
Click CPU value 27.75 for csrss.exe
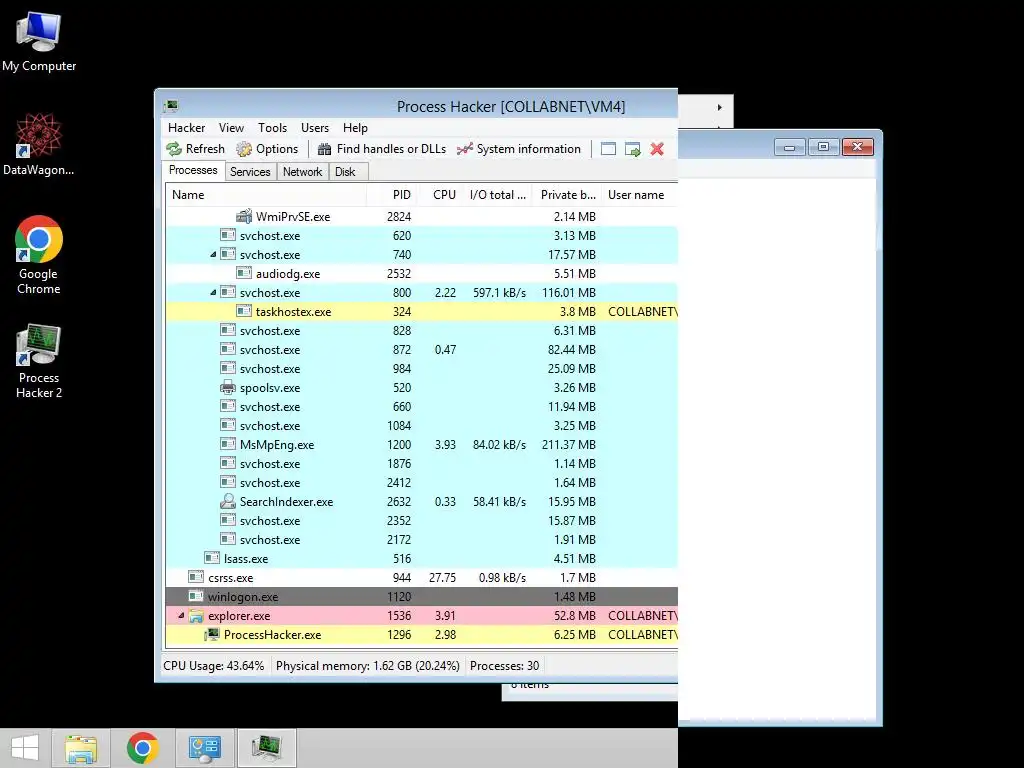pyautogui.click(x=442, y=578)
